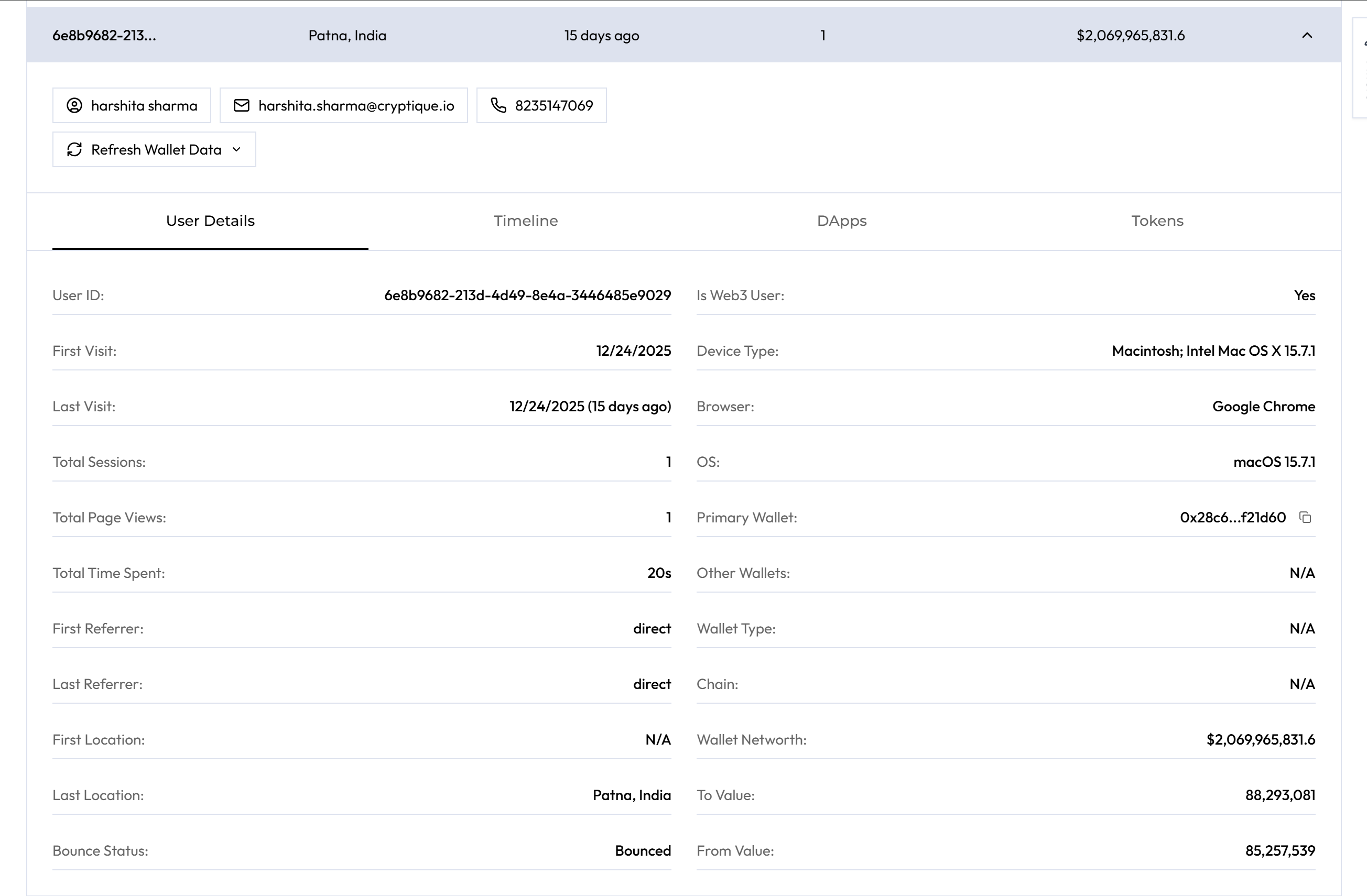The height and width of the screenshot is (896, 1367).
Task: View the Tokens tab
Action: coord(1157,221)
